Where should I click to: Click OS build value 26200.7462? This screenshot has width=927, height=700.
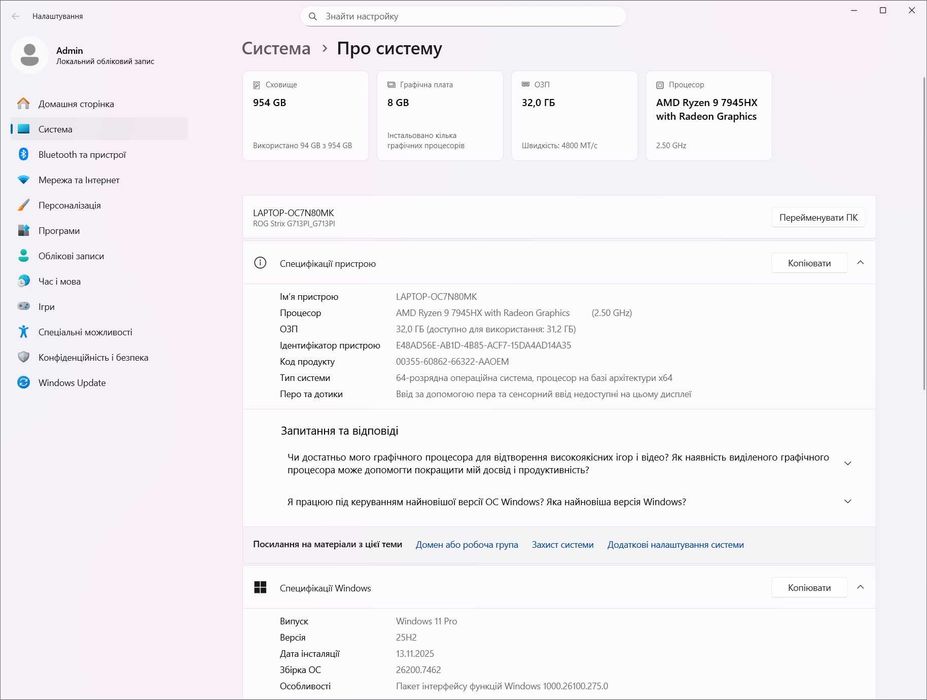click(418, 670)
